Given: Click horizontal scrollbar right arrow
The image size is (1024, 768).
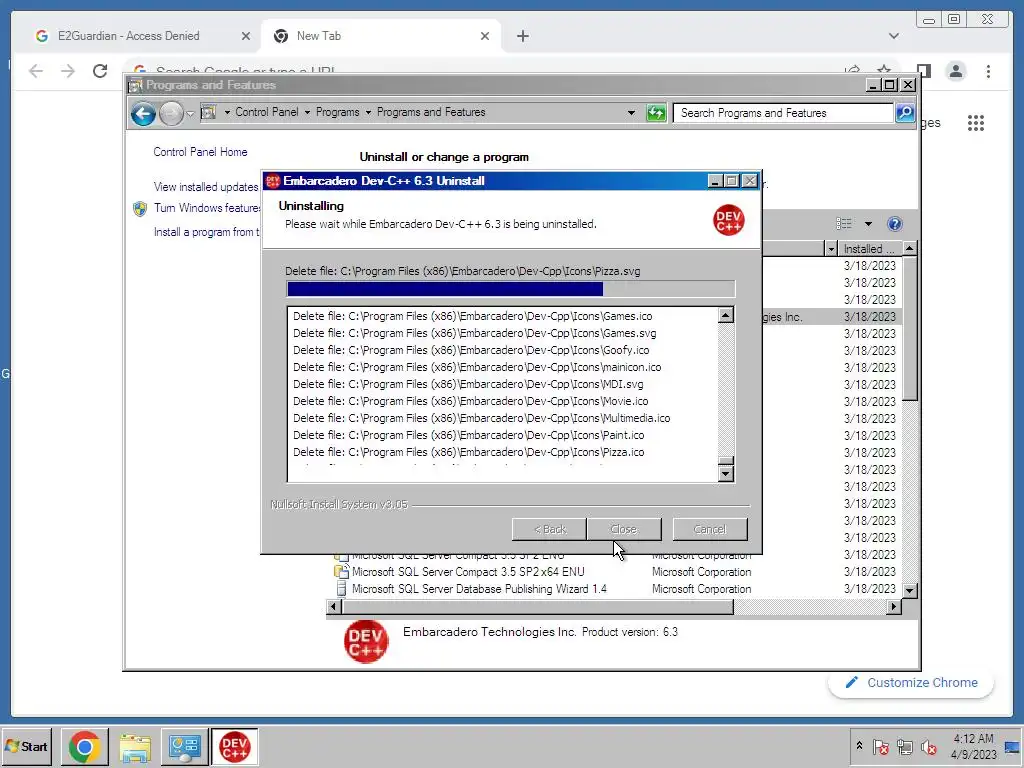Looking at the screenshot, I should tap(894, 607).
